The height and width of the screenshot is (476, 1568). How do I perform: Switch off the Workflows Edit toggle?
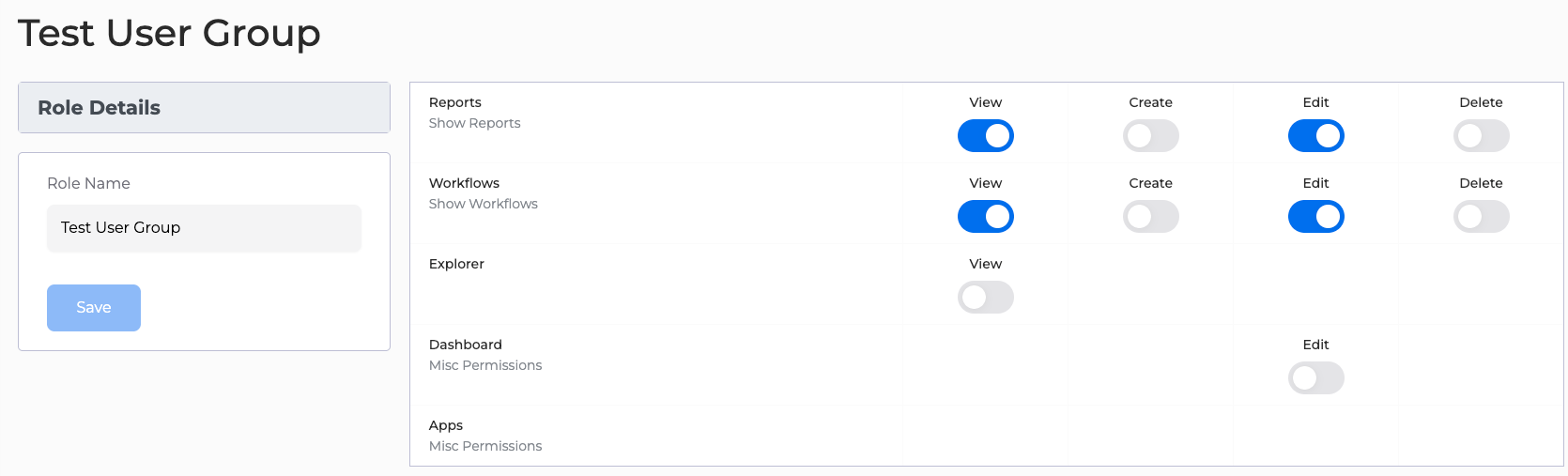coord(1315,217)
